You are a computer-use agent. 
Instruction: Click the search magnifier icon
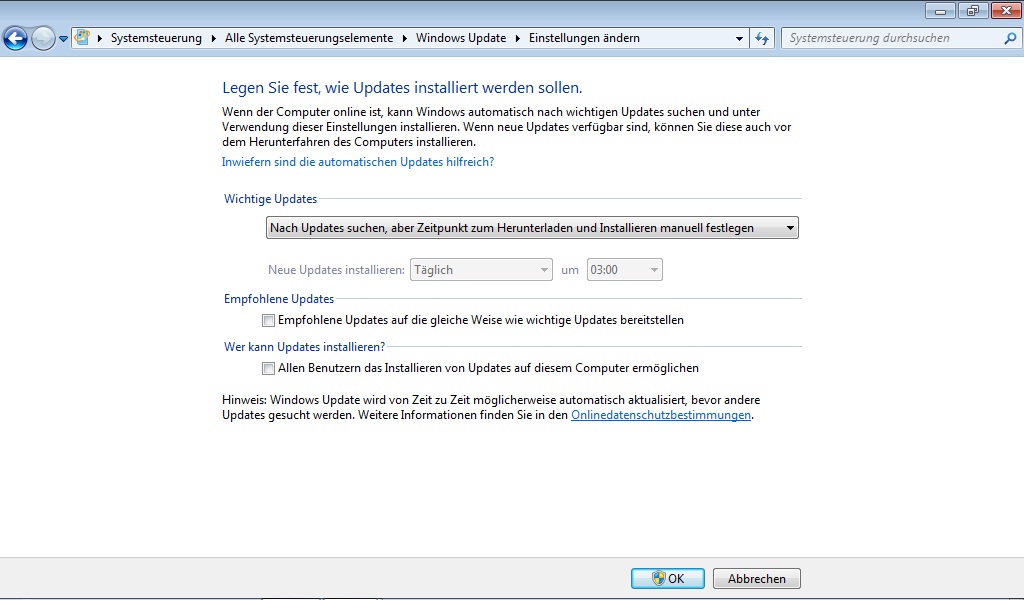[x=1010, y=38]
